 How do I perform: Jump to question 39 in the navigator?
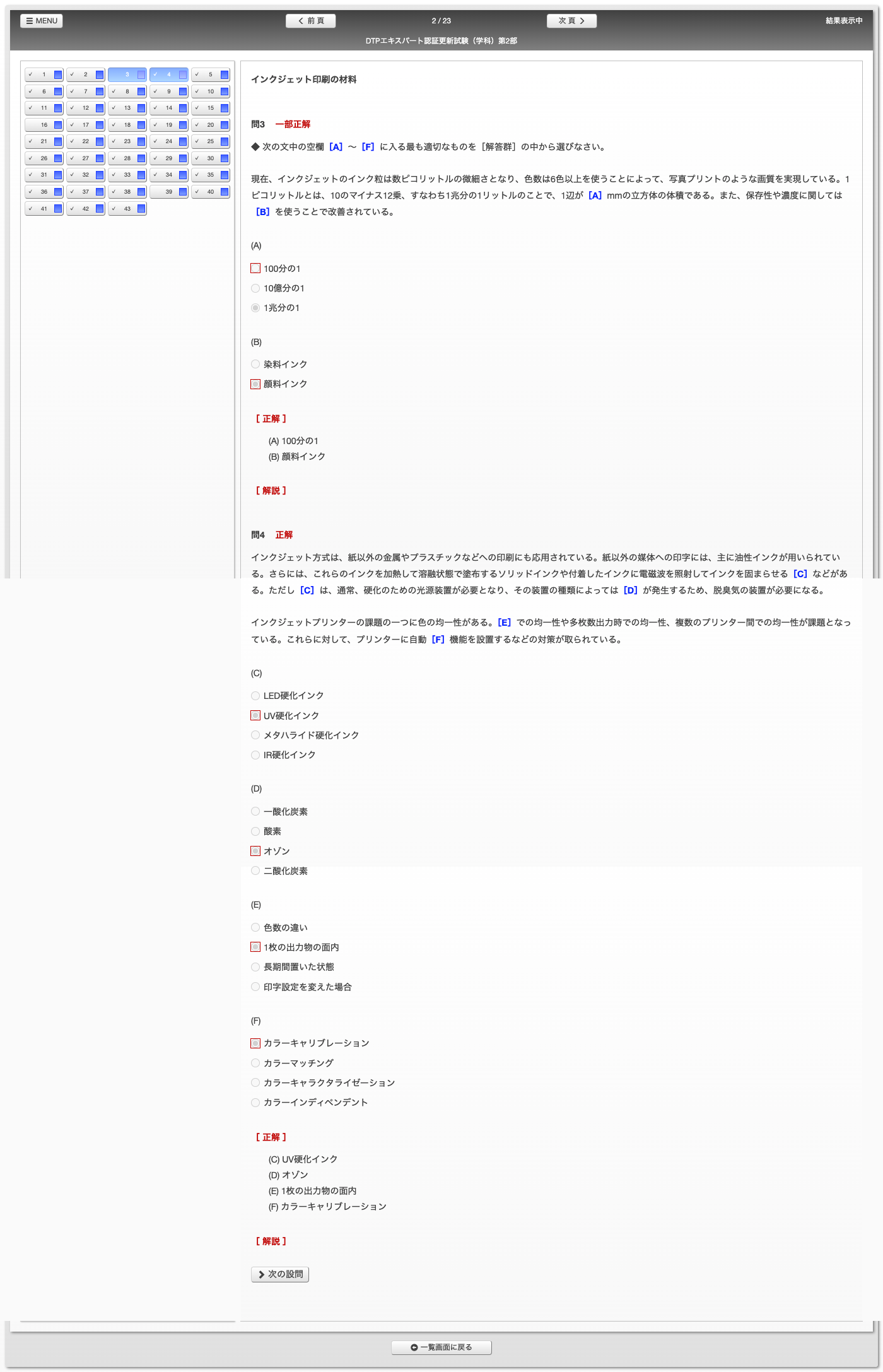[x=168, y=192]
